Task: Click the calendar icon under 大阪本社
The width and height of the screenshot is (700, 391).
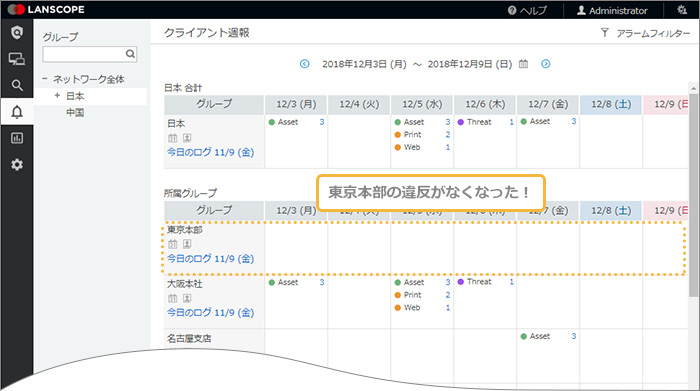Action: pyautogui.click(x=173, y=298)
